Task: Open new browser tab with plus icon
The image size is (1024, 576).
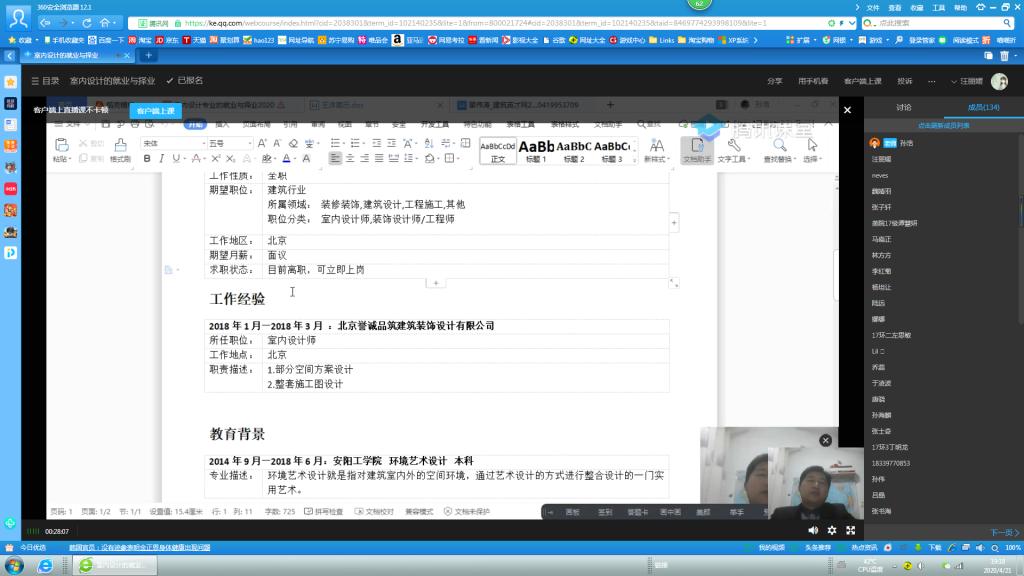Action: (149, 56)
